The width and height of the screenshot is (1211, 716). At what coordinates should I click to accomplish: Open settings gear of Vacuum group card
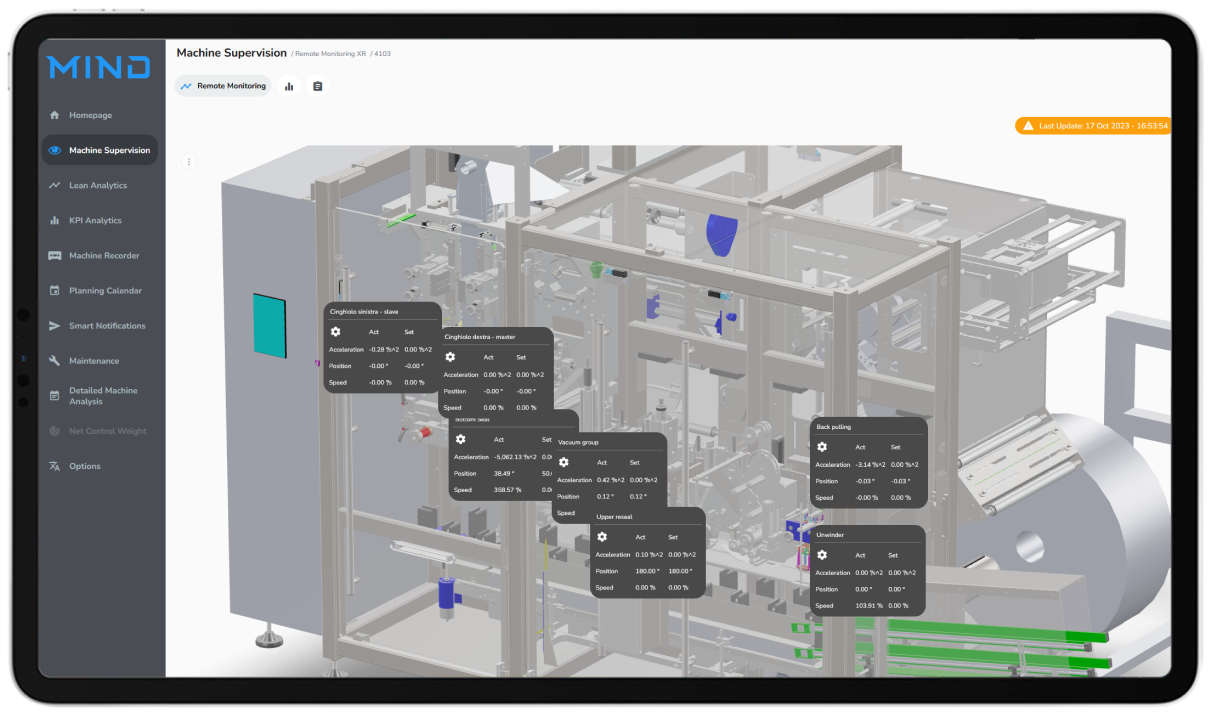[x=564, y=462]
